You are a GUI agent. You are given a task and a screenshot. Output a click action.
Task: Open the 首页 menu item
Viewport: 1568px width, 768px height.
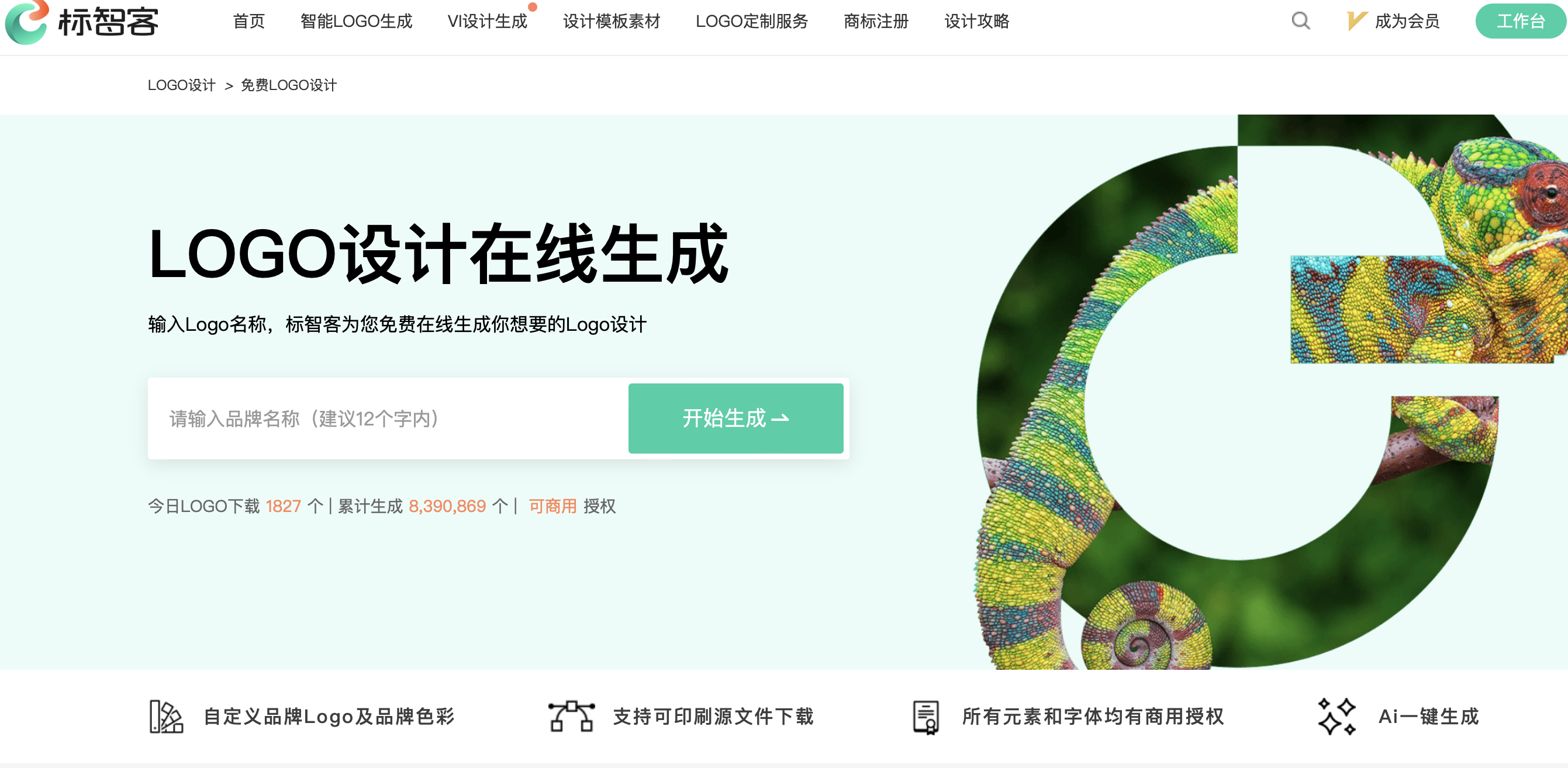point(249,21)
